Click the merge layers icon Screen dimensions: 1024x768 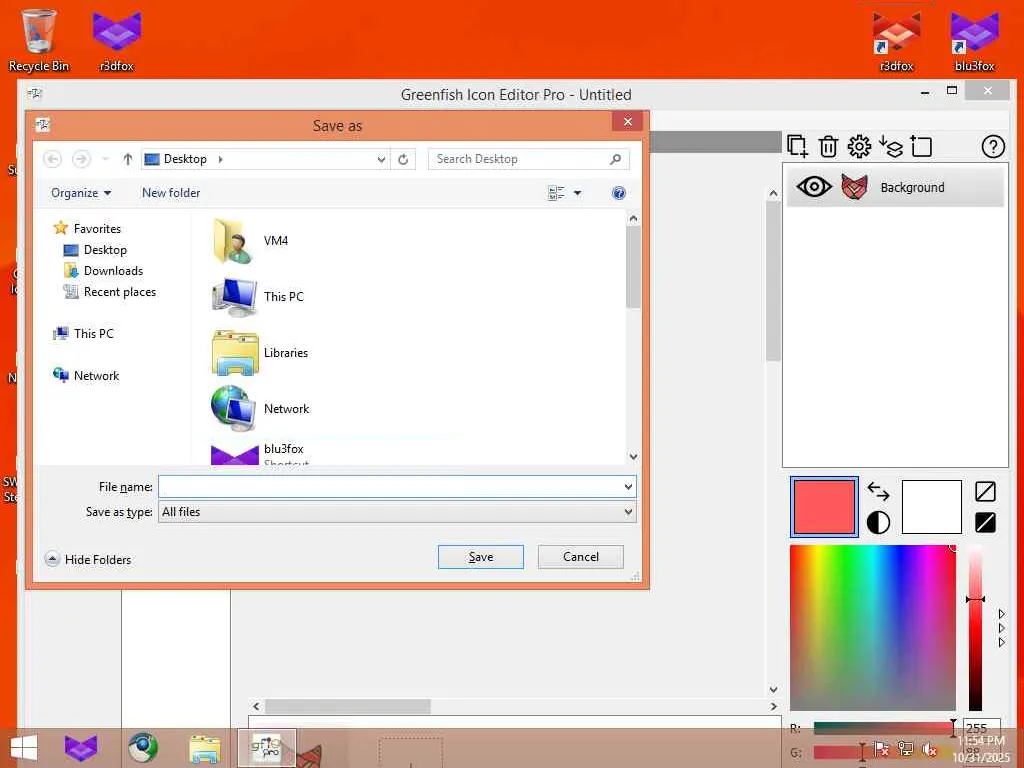(891, 146)
